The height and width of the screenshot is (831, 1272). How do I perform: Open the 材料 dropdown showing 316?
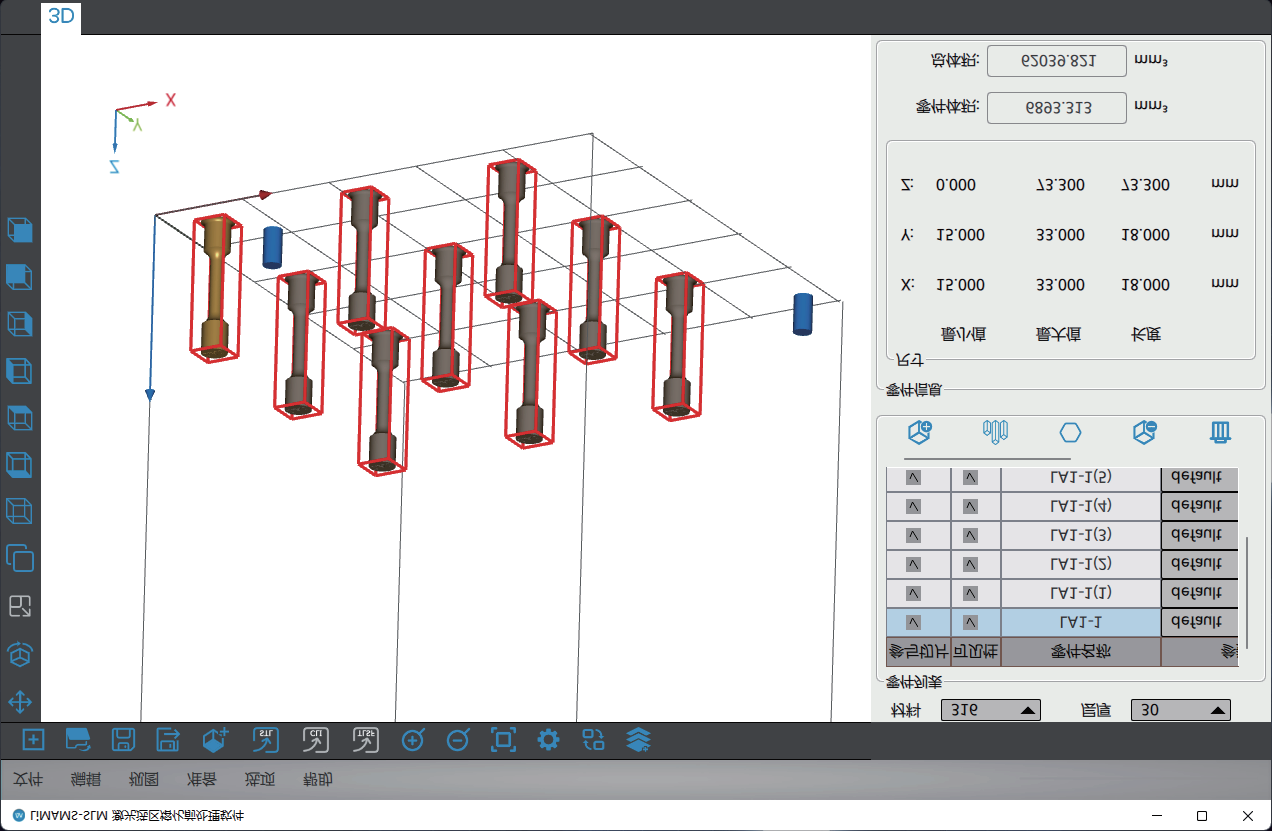(991, 710)
